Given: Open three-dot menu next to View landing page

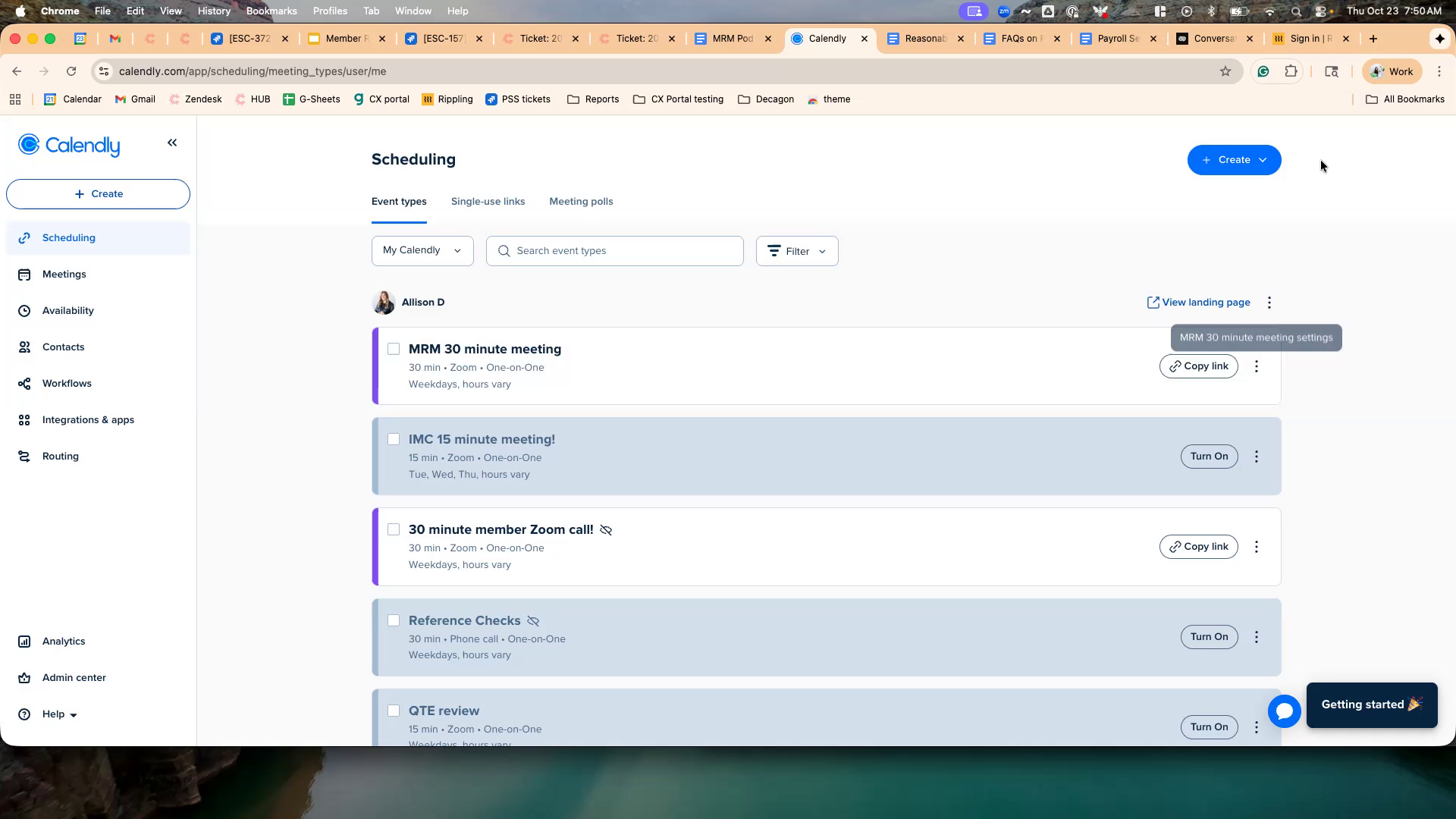Looking at the screenshot, I should pos(1269,303).
